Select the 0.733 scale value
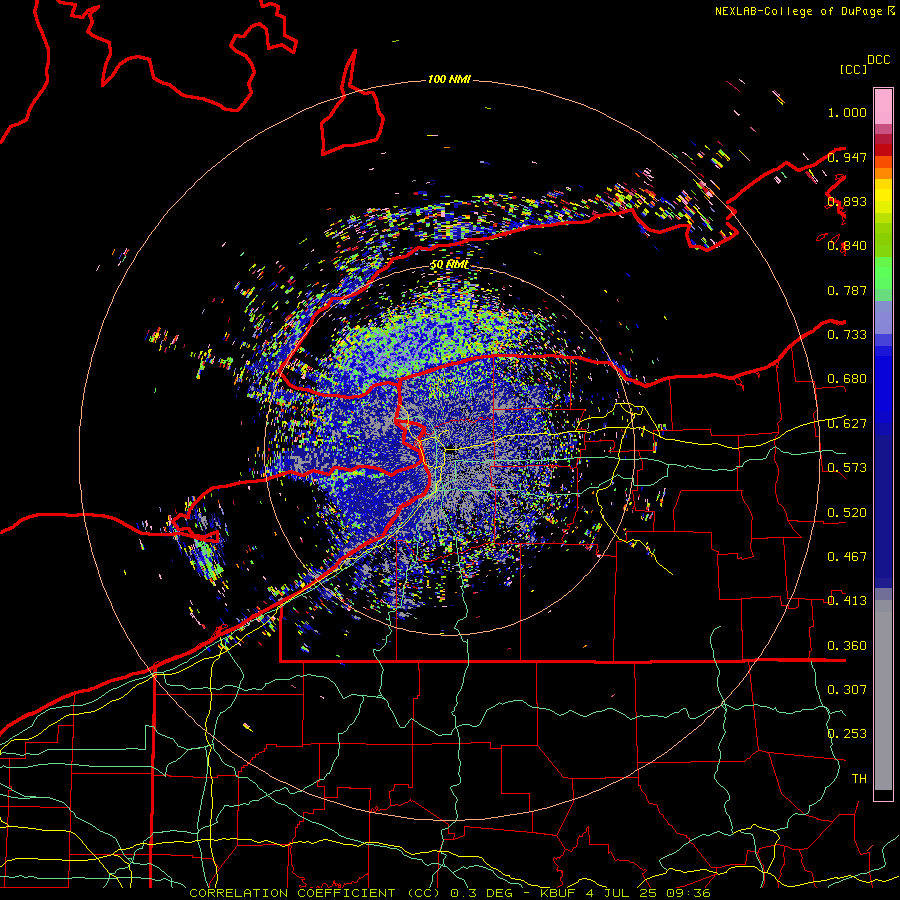The width and height of the screenshot is (900, 900). click(847, 335)
